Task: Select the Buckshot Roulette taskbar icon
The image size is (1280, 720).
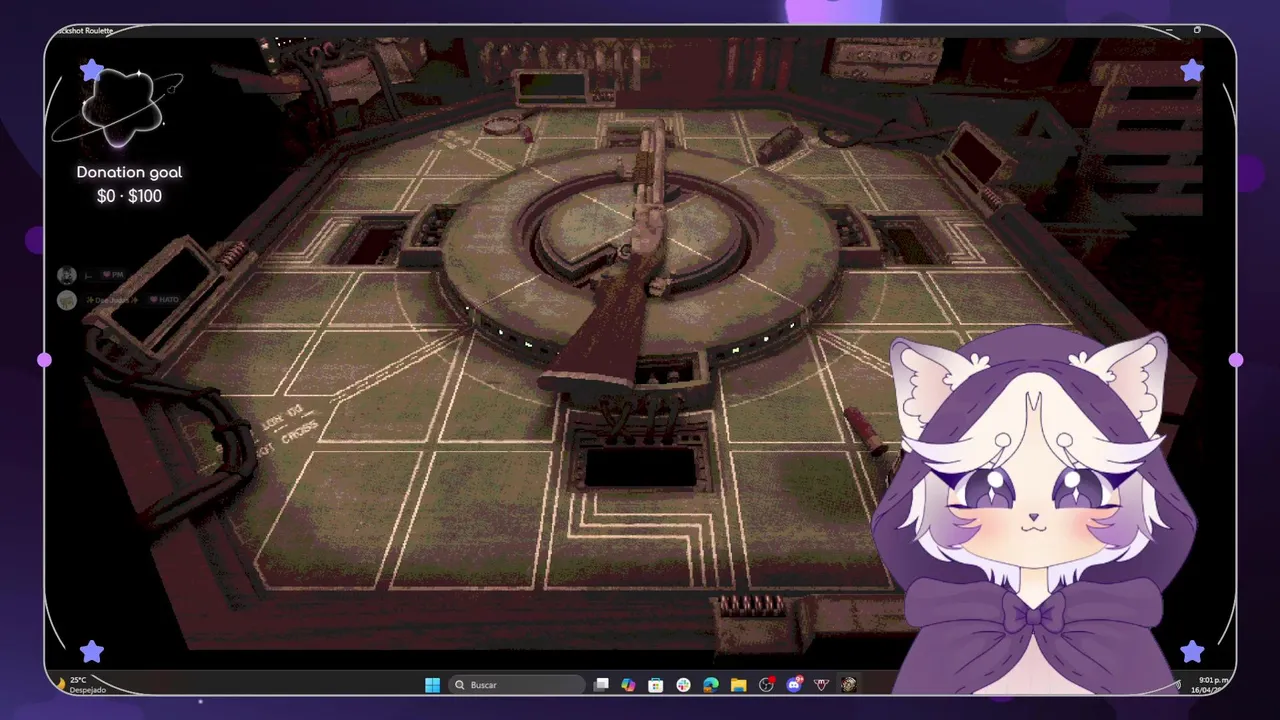Action: click(849, 685)
